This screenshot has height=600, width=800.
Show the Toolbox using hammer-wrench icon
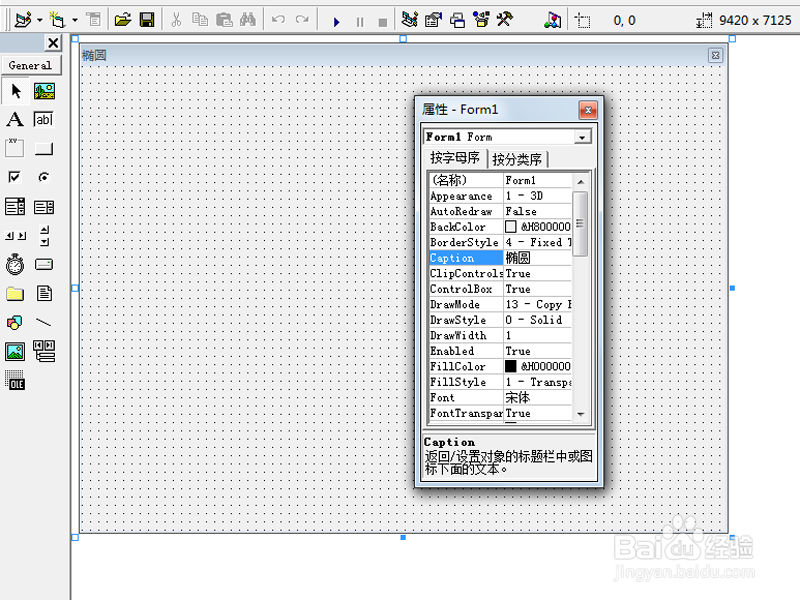pos(505,20)
